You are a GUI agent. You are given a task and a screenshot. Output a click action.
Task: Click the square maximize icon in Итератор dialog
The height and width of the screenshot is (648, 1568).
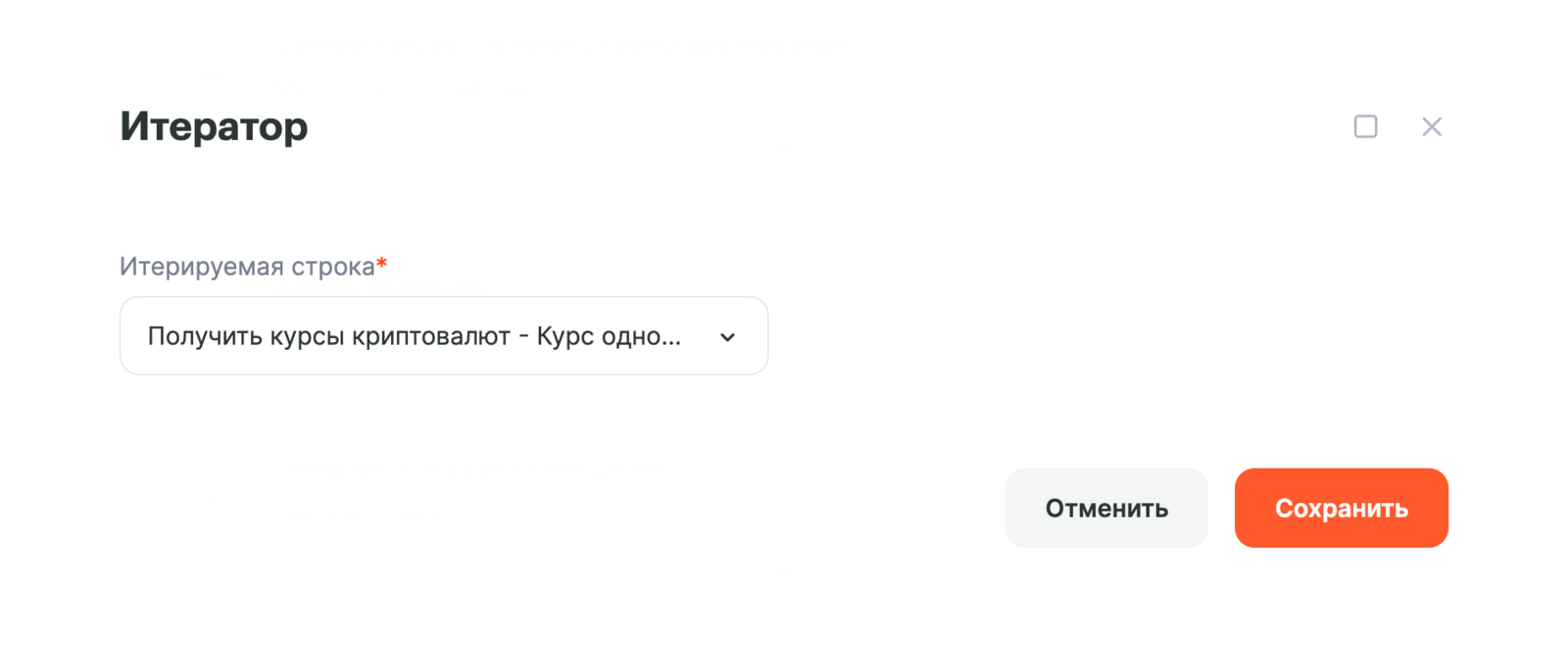pos(1365,126)
